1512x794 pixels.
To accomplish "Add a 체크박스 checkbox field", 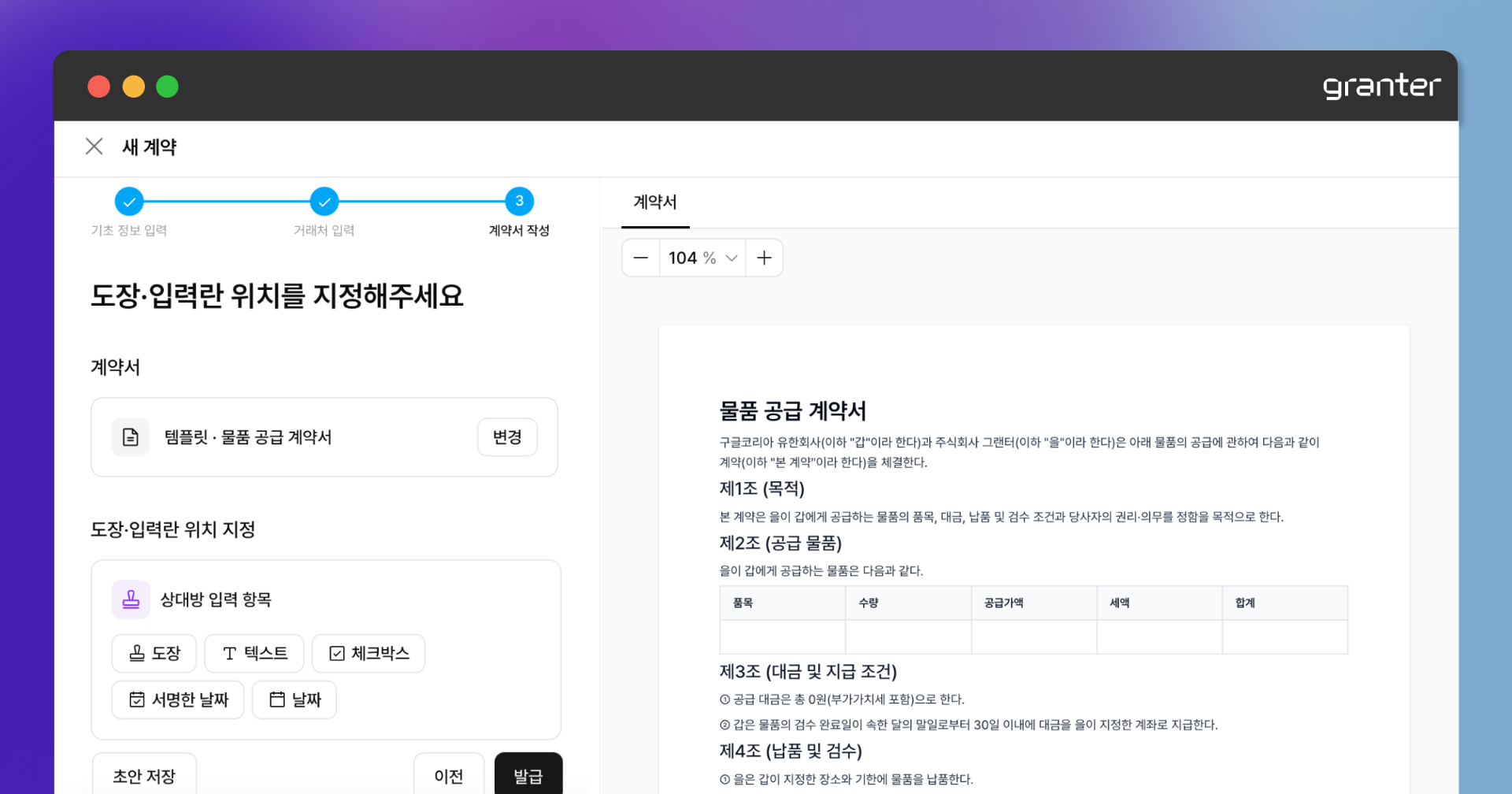I will click(369, 653).
